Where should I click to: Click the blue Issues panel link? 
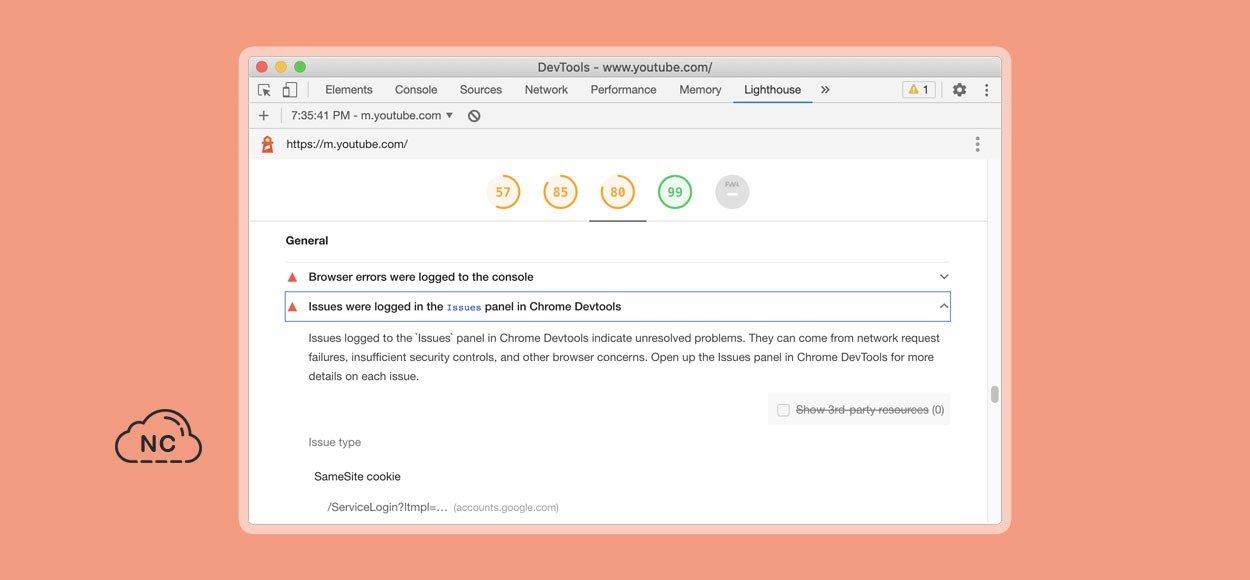coord(464,308)
